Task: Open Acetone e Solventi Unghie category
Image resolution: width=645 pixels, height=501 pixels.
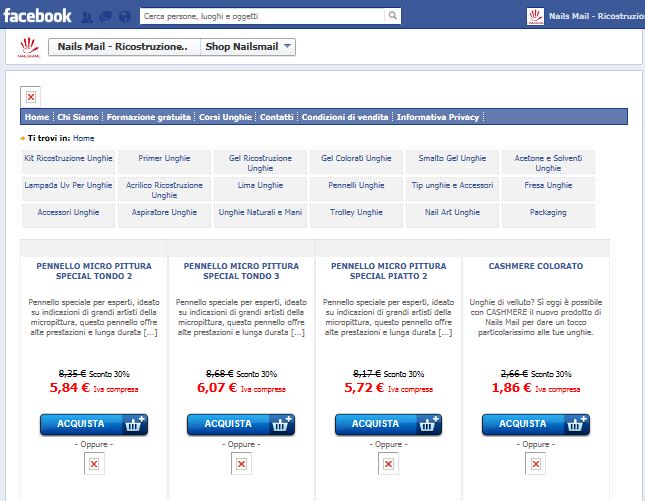Action: pyautogui.click(x=548, y=163)
